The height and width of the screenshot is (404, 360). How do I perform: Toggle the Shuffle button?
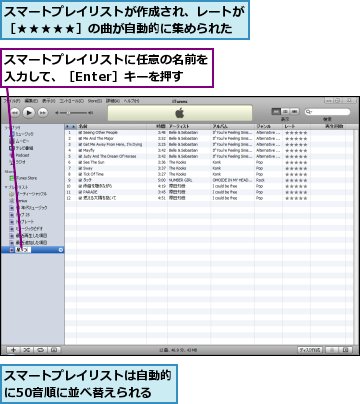tap(27, 350)
